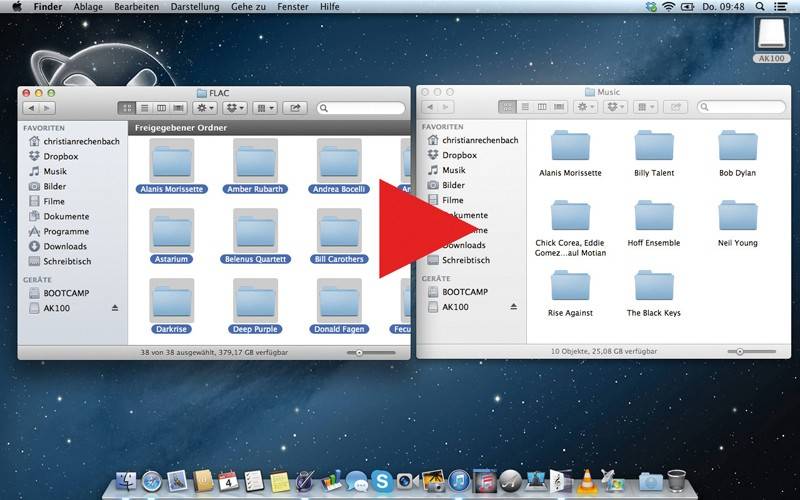Eject AK100 in FLAC window sidebar
Viewport: 800px width, 500px height.
[x=115, y=308]
